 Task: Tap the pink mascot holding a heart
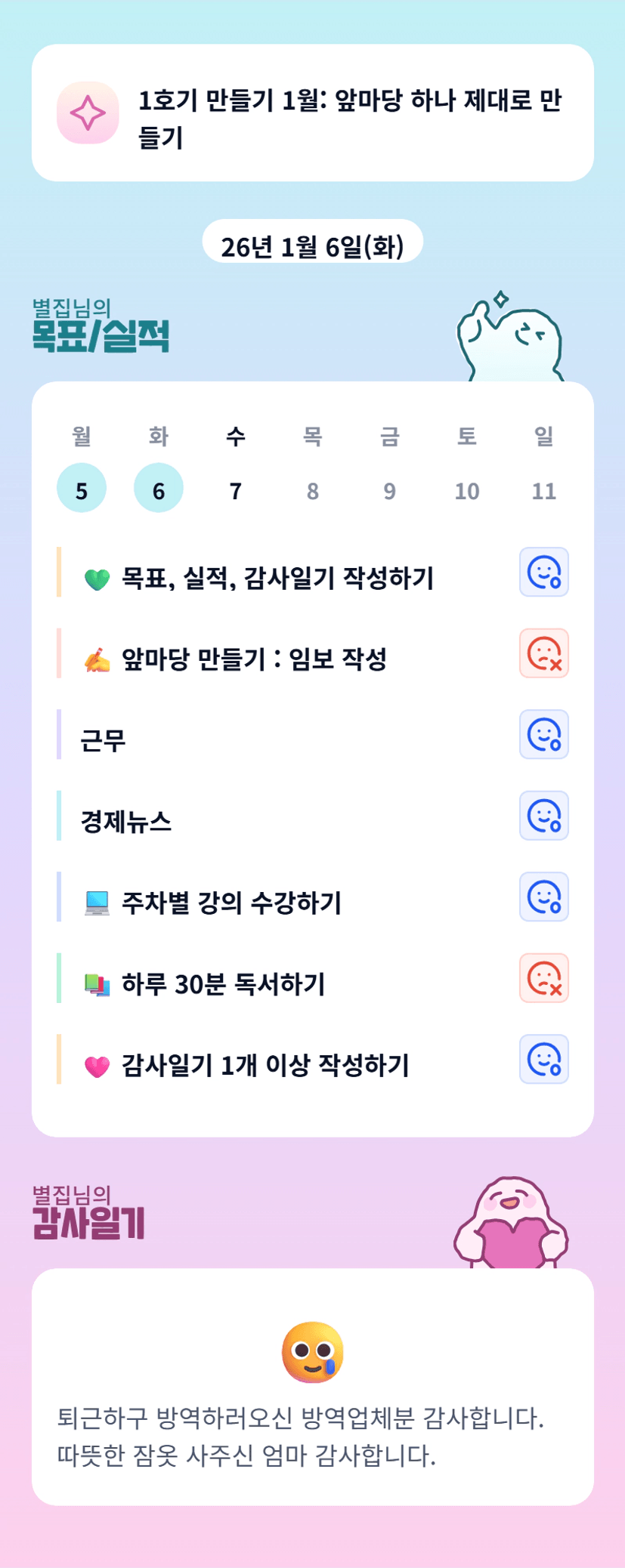click(511, 1224)
